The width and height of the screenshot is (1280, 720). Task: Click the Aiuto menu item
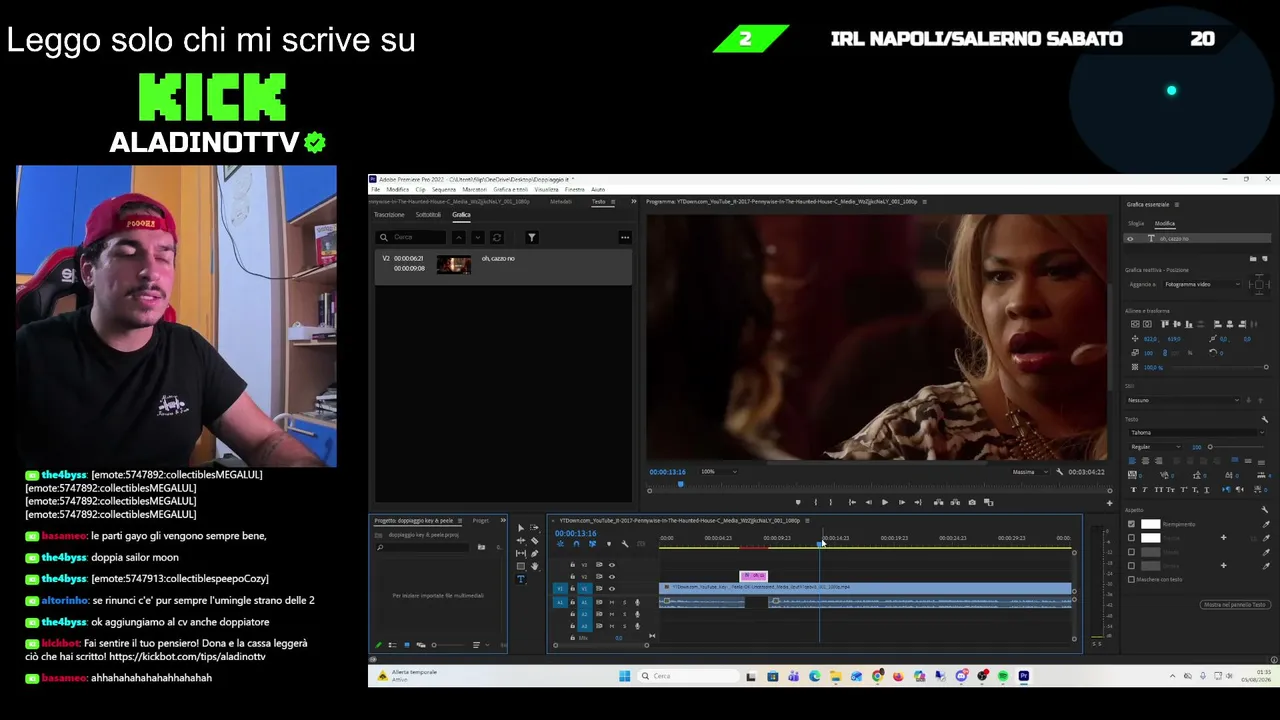click(x=598, y=189)
